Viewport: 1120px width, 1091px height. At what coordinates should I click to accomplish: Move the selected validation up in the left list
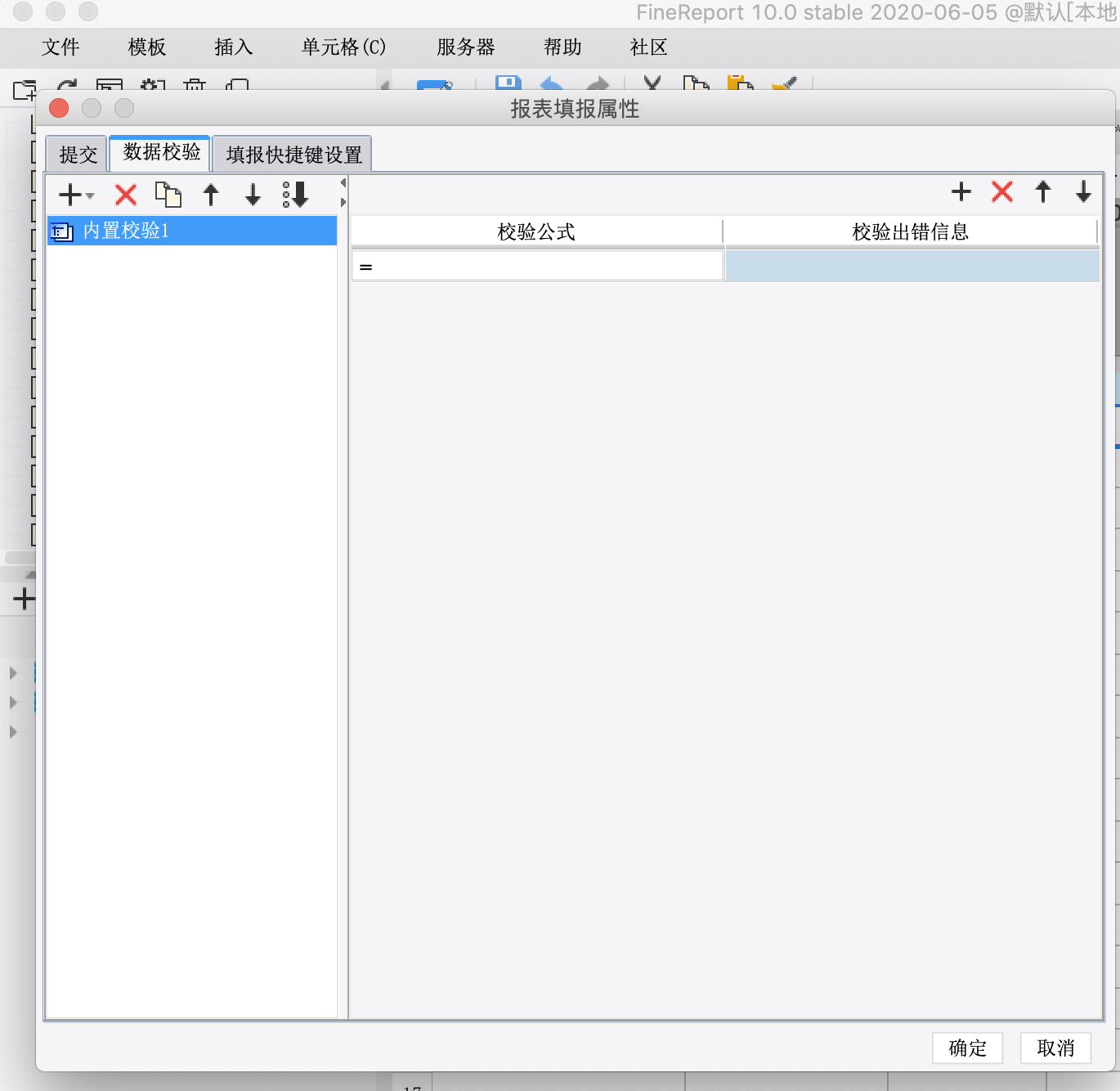(211, 195)
